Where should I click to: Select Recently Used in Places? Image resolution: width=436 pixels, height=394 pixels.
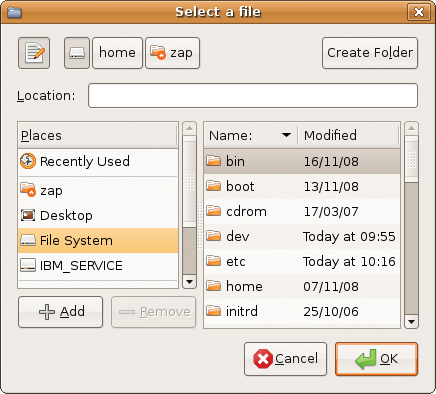pyautogui.click(x=98, y=161)
